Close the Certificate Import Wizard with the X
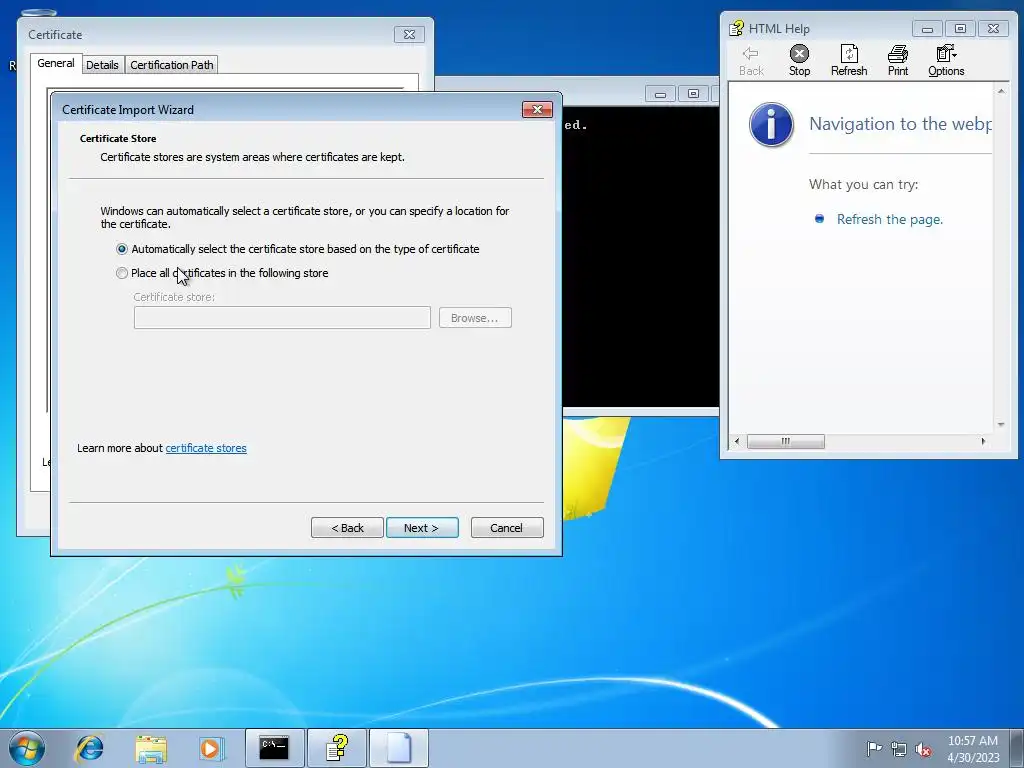 (537, 109)
